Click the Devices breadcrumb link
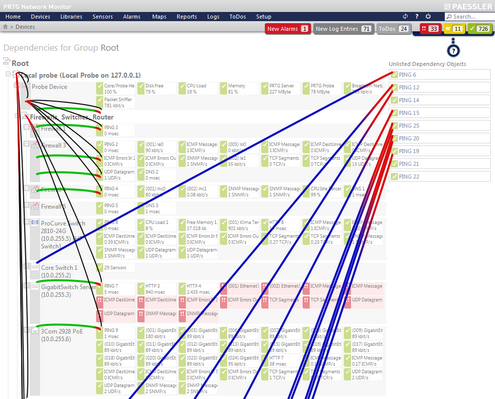The height and width of the screenshot is (399, 495). pyautogui.click(x=25, y=27)
